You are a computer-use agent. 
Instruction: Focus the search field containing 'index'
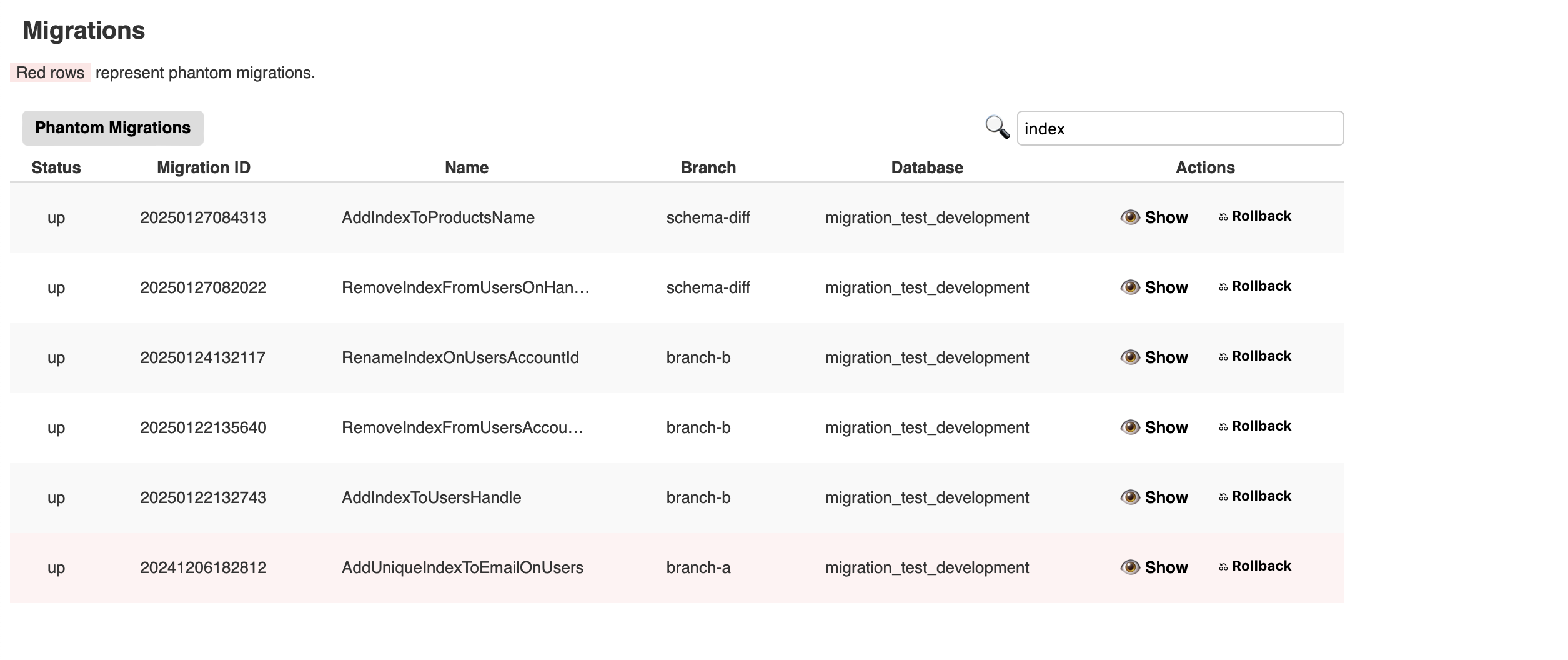(1180, 128)
